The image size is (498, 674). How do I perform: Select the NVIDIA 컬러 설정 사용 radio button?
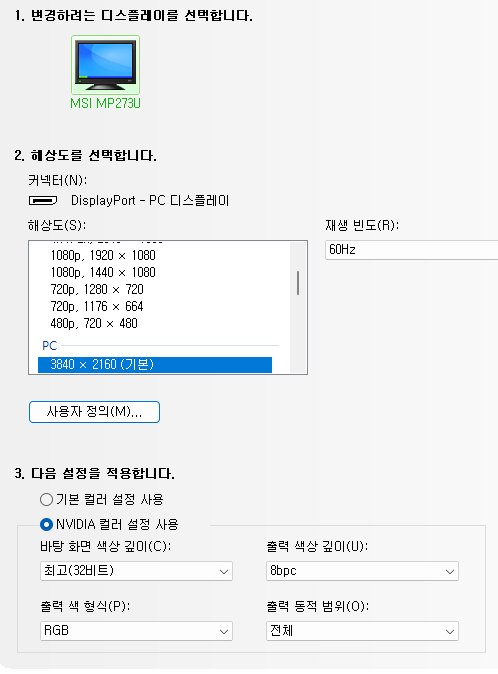click(x=46, y=524)
